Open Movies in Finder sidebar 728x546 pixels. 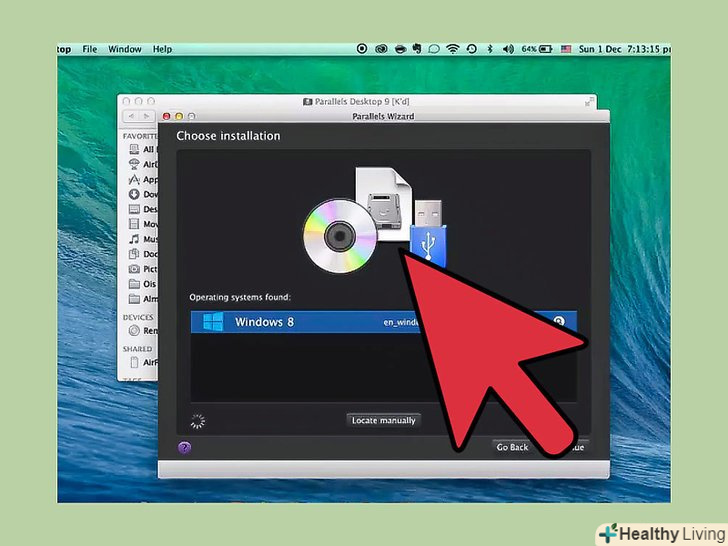143,224
